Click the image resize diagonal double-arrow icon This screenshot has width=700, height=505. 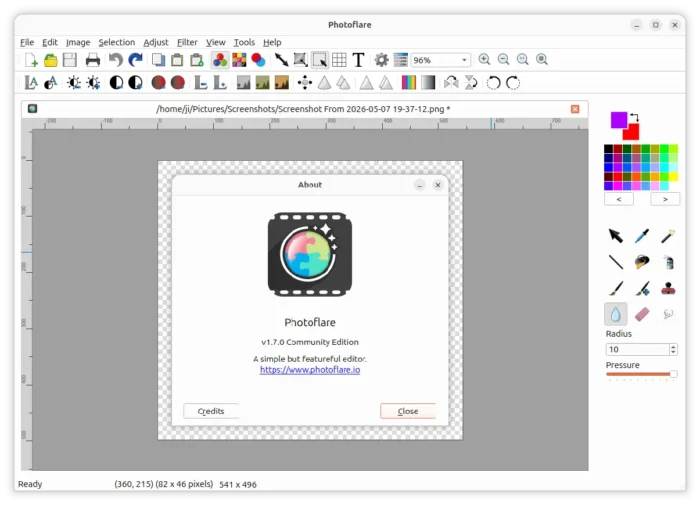[x=281, y=60]
